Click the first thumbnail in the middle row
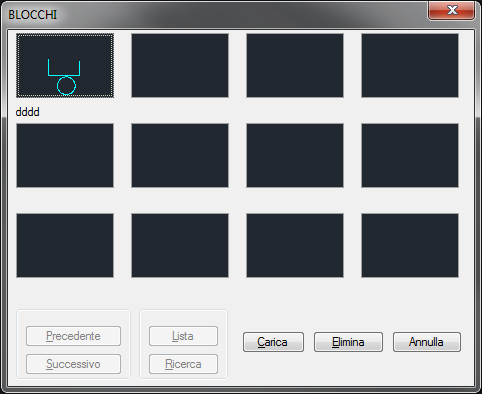This screenshot has height=394, width=482. [x=65, y=155]
